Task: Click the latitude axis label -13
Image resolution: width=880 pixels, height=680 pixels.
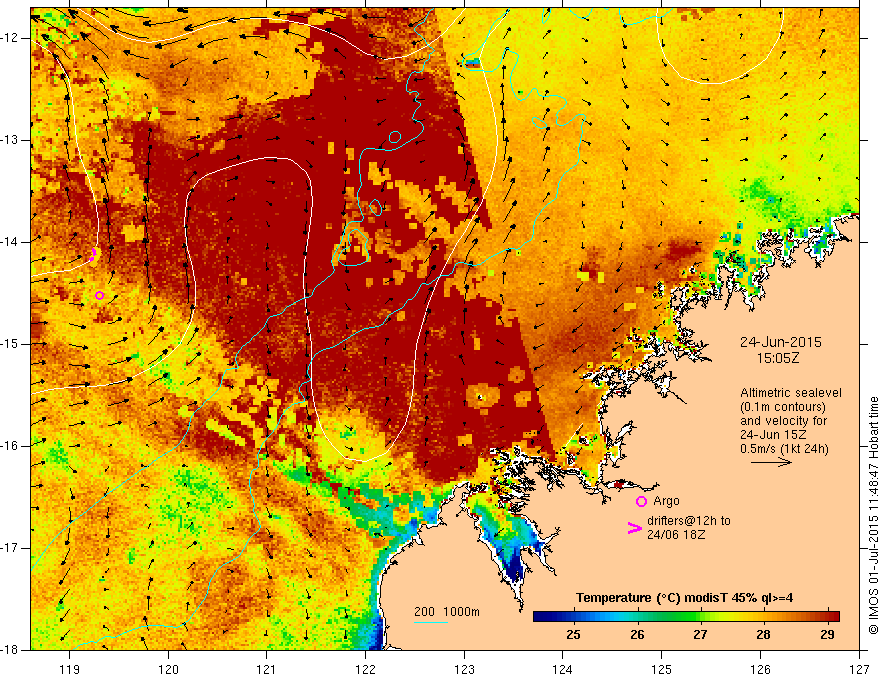Action: pos(10,140)
